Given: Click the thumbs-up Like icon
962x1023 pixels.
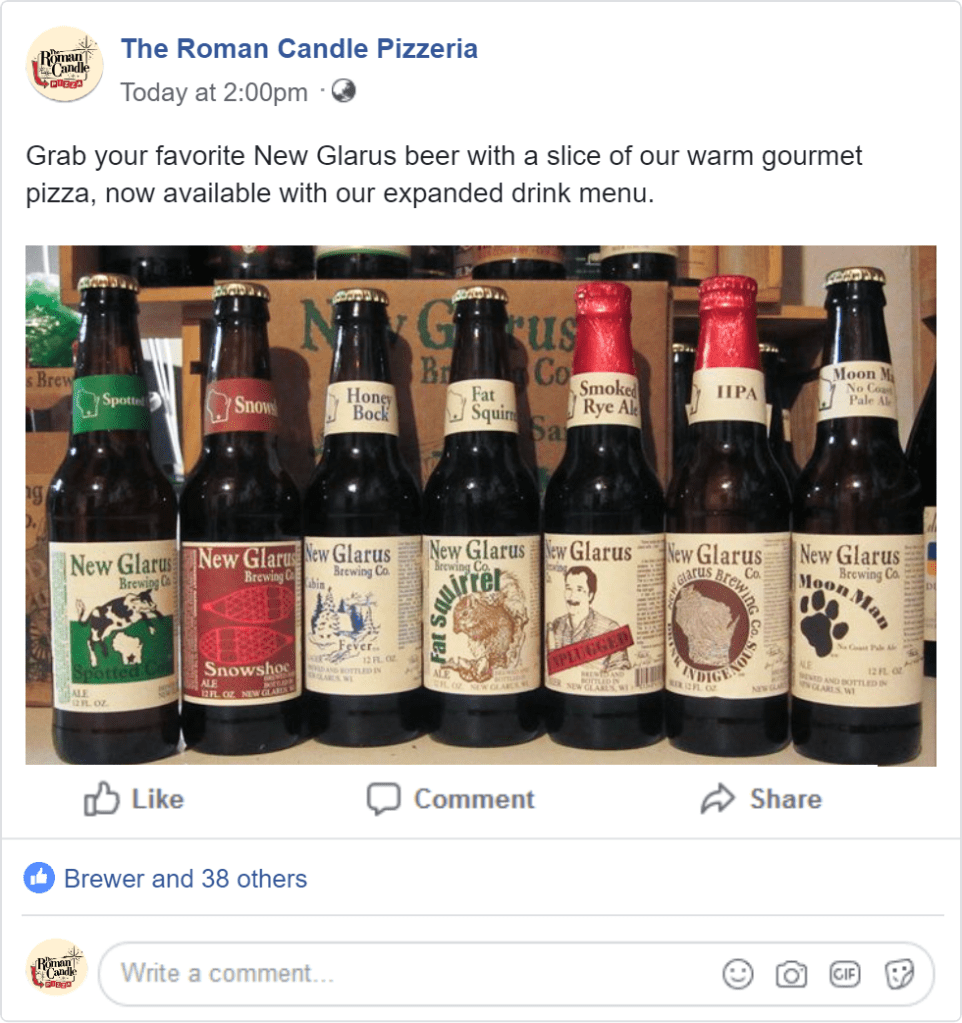Looking at the screenshot, I should (102, 798).
